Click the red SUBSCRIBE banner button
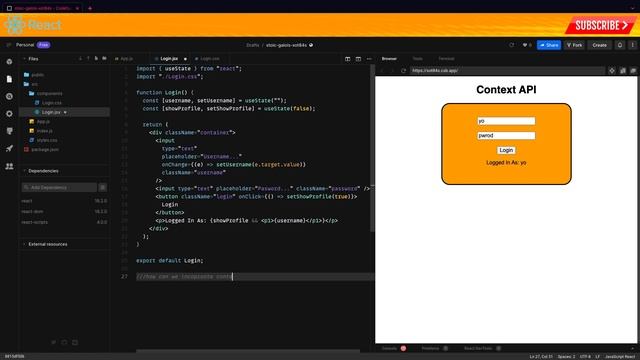Viewport: 640px width, 360px height. [x=600, y=25]
